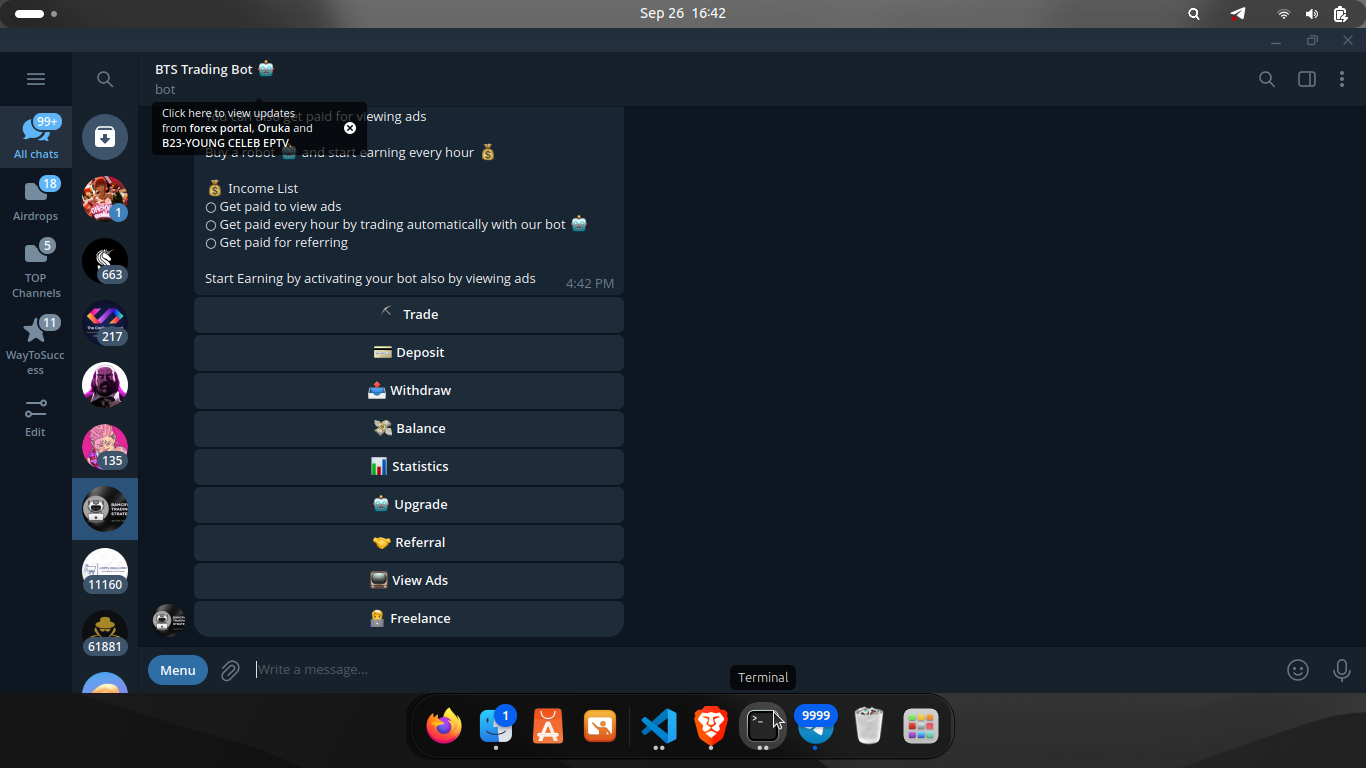
Task: Attach a file with the paperclip icon
Action: (x=230, y=670)
